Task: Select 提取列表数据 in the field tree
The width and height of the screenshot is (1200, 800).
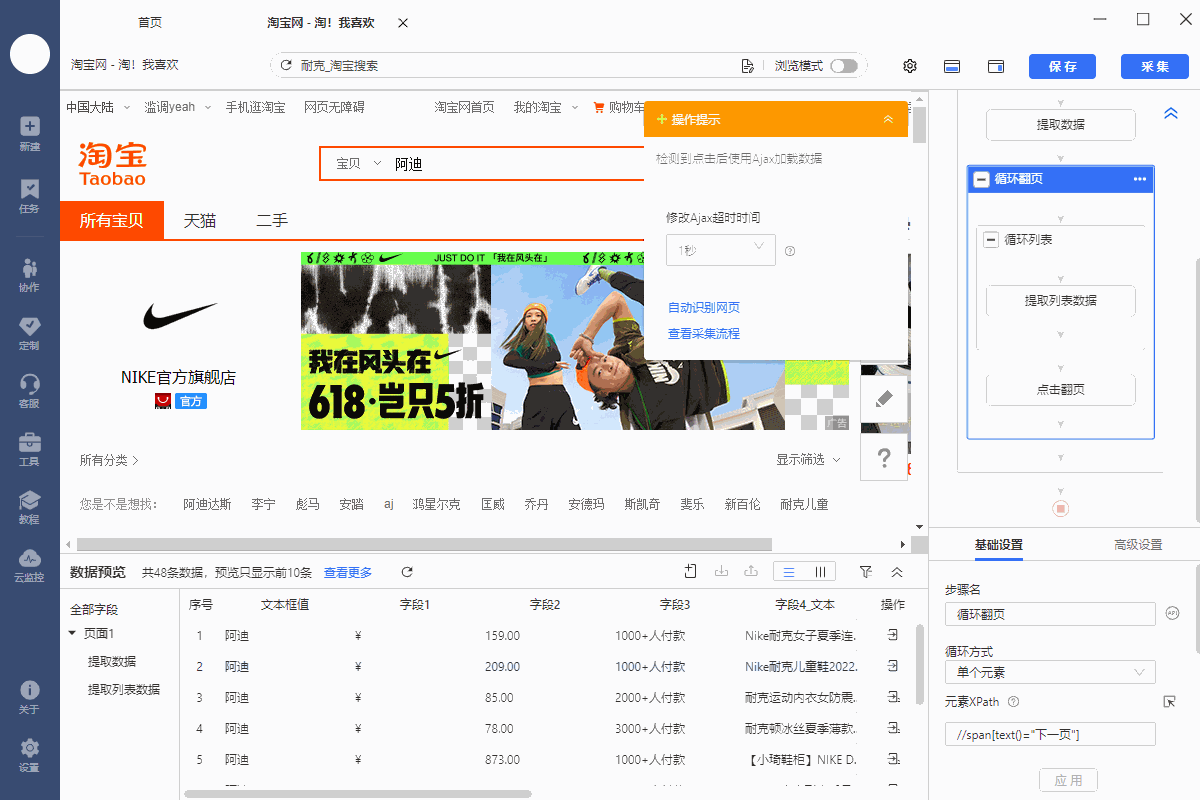Action: tap(124, 689)
